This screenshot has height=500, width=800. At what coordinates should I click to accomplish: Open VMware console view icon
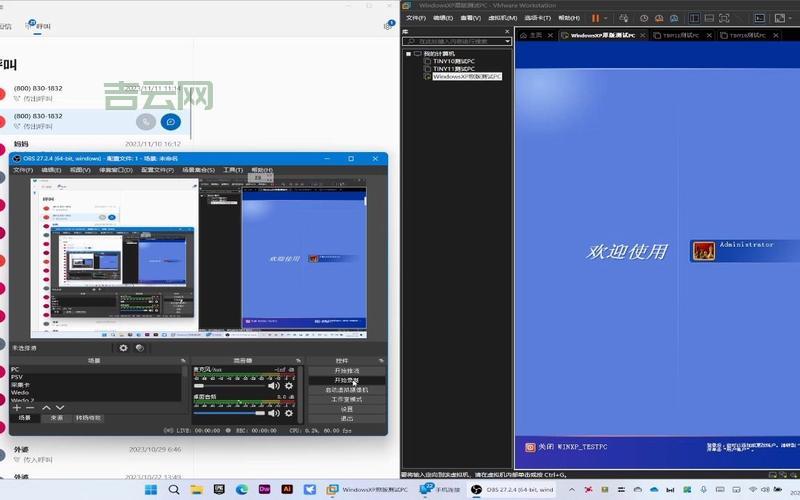pos(760,18)
